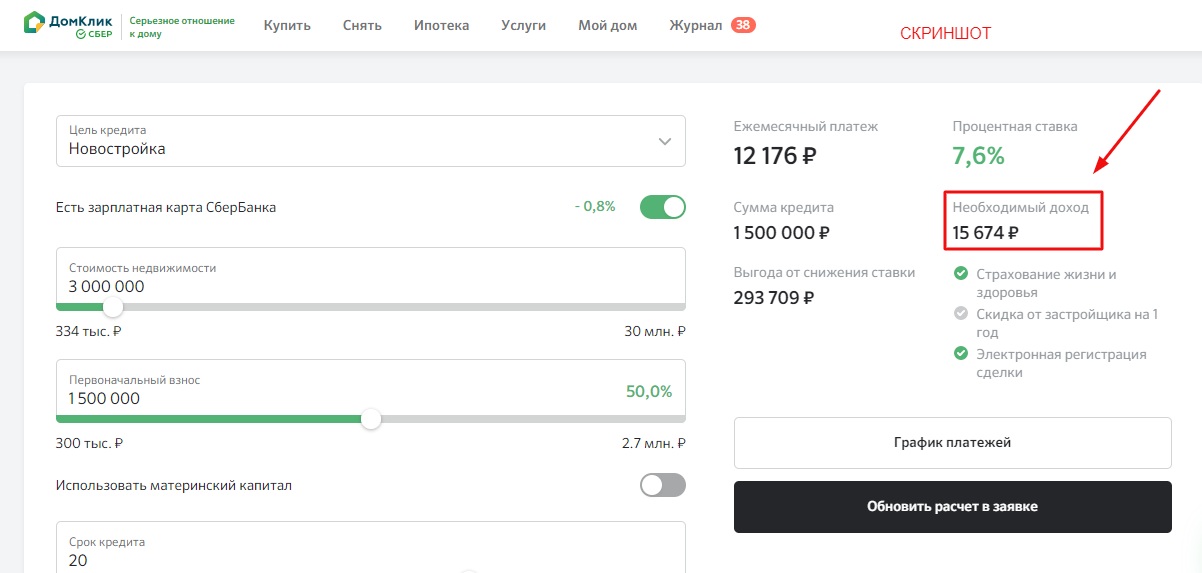Click the DomClick house logo icon
This screenshot has width=1202, height=573.
pos(35,24)
